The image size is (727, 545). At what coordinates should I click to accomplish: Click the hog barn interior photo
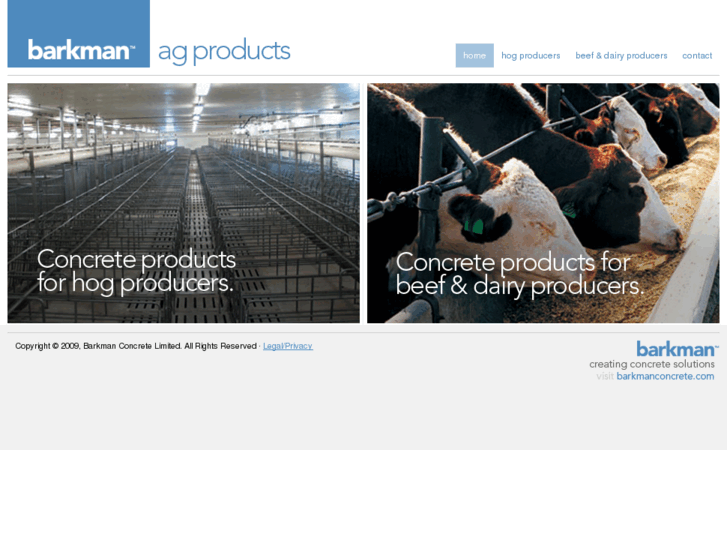click(183, 160)
